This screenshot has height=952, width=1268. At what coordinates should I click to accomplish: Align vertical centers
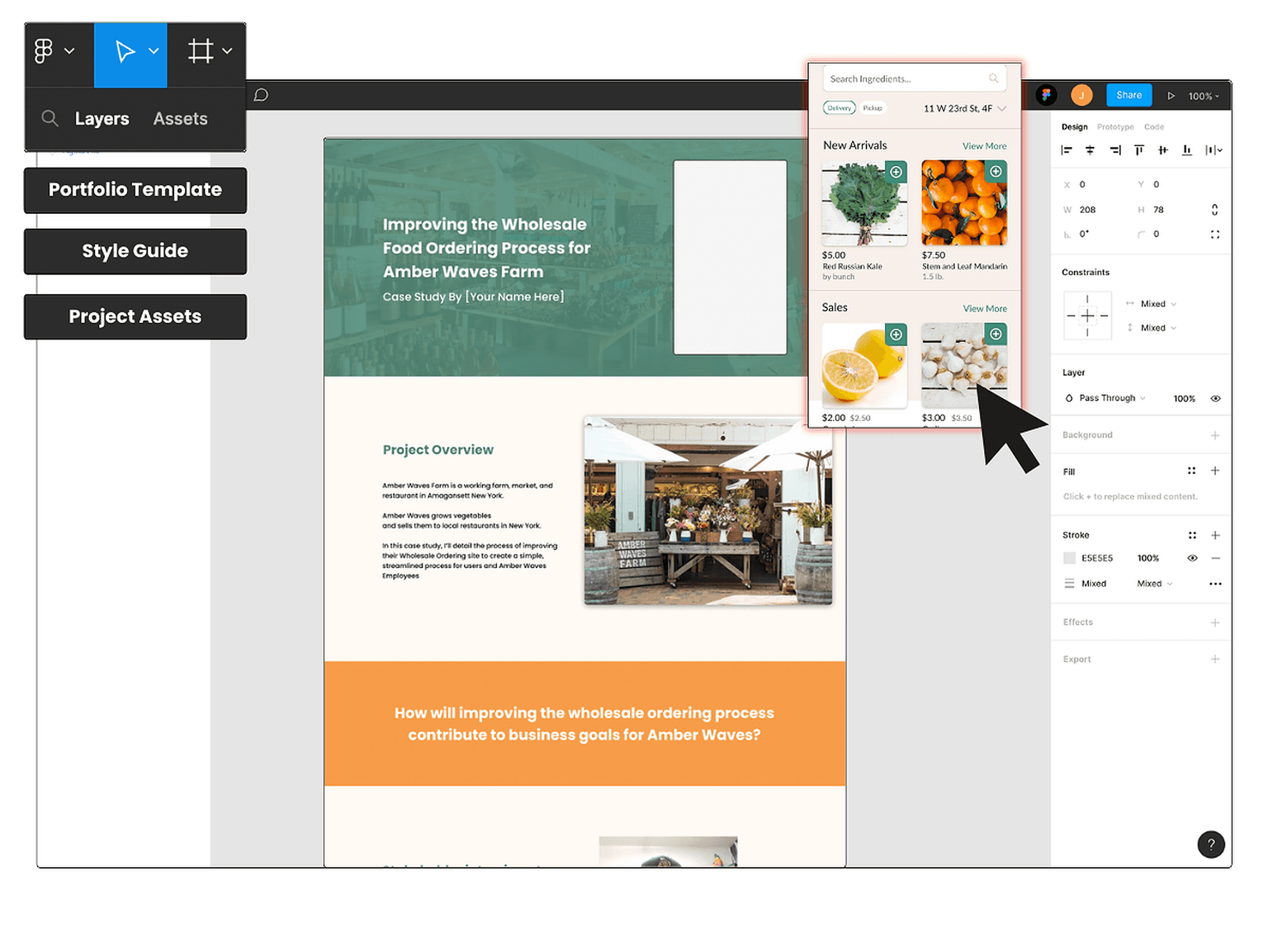1162,150
